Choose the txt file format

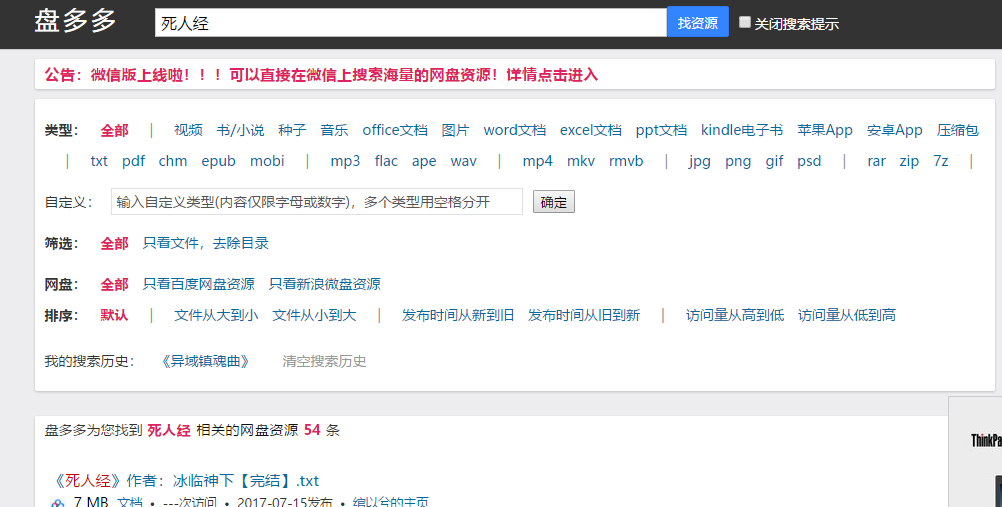(99, 161)
